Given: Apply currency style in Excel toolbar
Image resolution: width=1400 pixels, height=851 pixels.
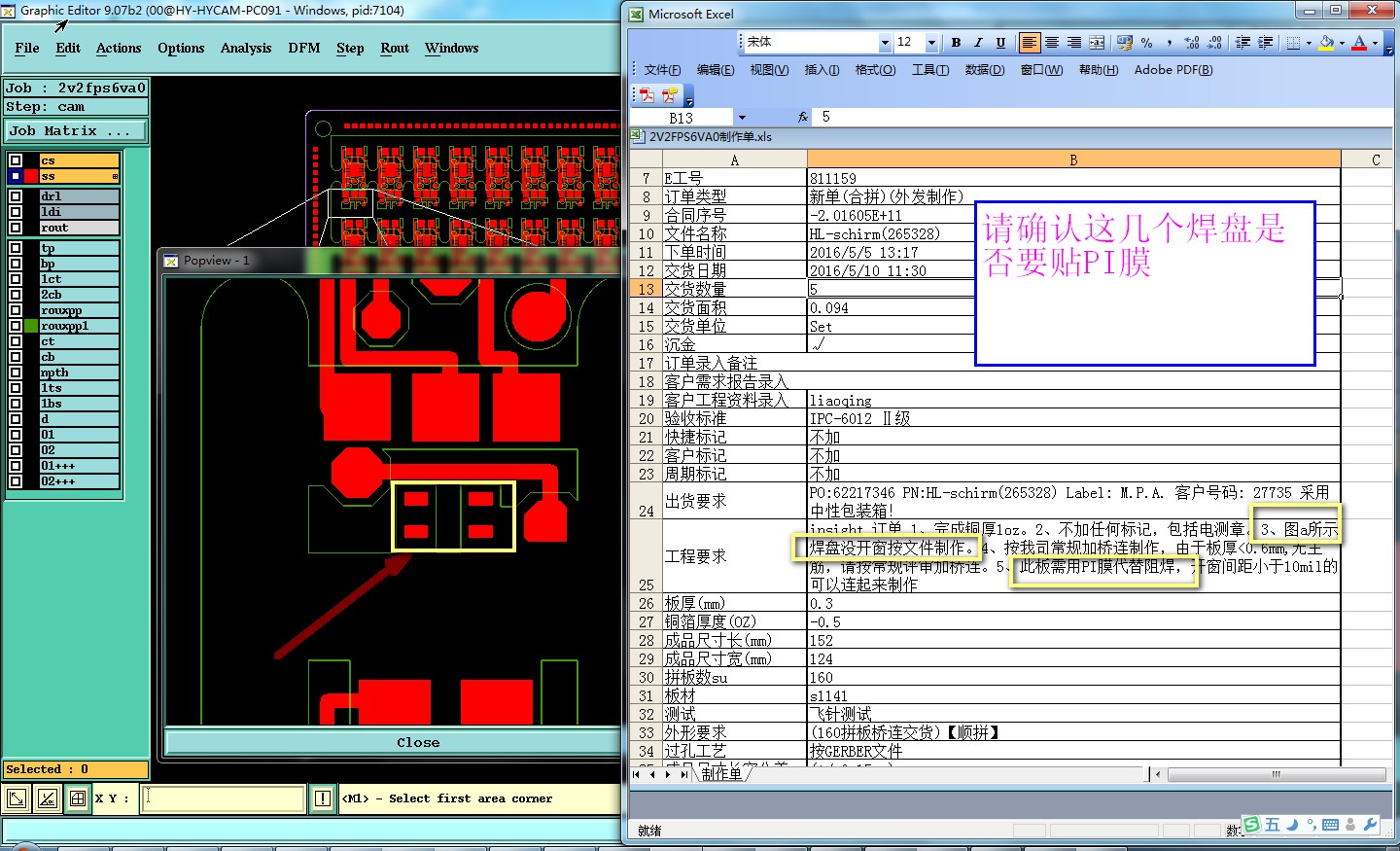Looking at the screenshot, I should [1125, 43].
